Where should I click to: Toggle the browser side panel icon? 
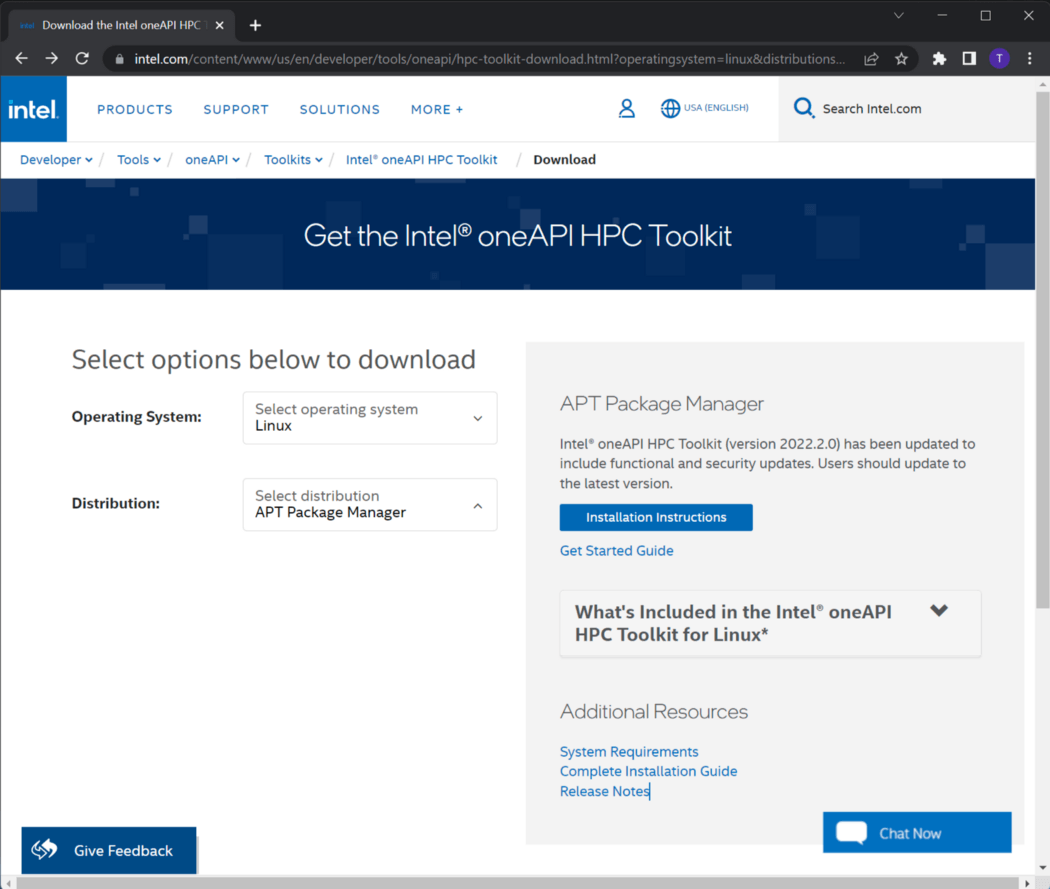969,59
